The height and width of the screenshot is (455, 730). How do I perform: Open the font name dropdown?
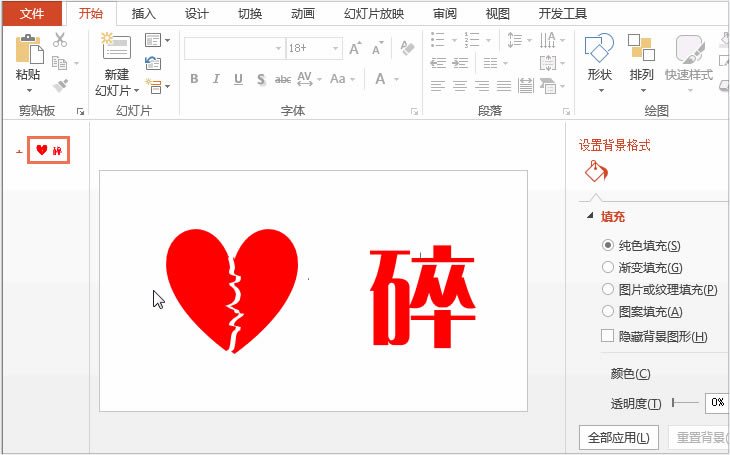(278, 48)
